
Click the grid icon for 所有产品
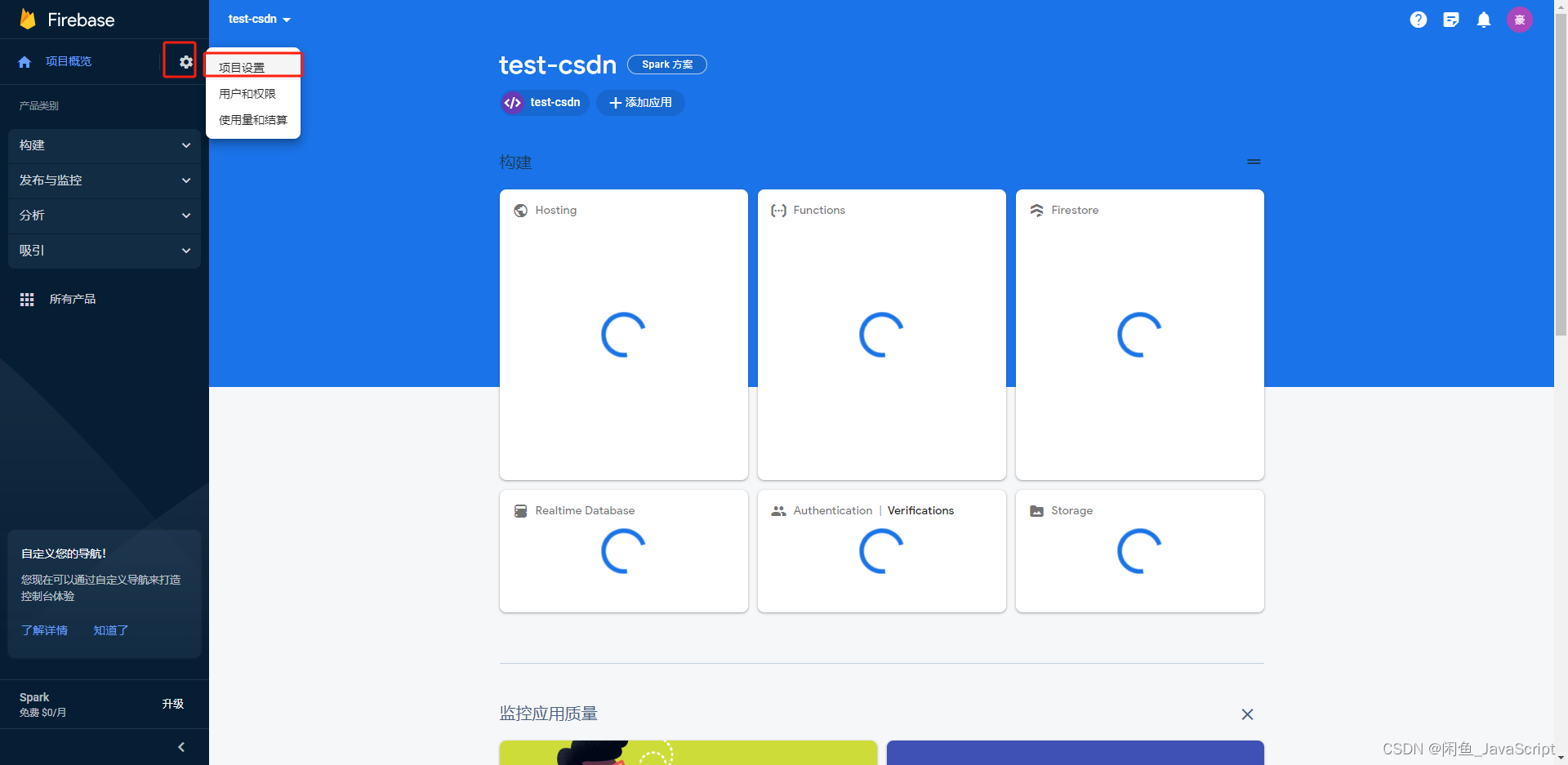pos(27,300)
